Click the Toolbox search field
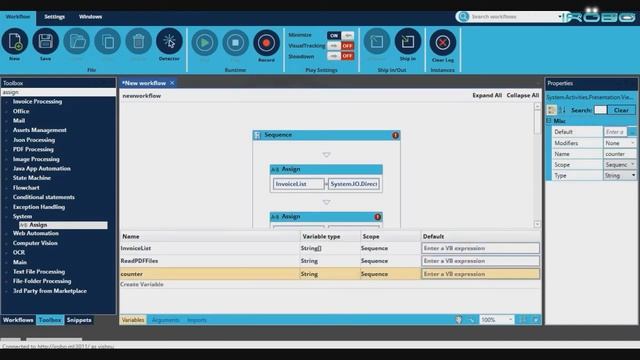This screenshot has height=360, width=640. click(x=58, y=92)
